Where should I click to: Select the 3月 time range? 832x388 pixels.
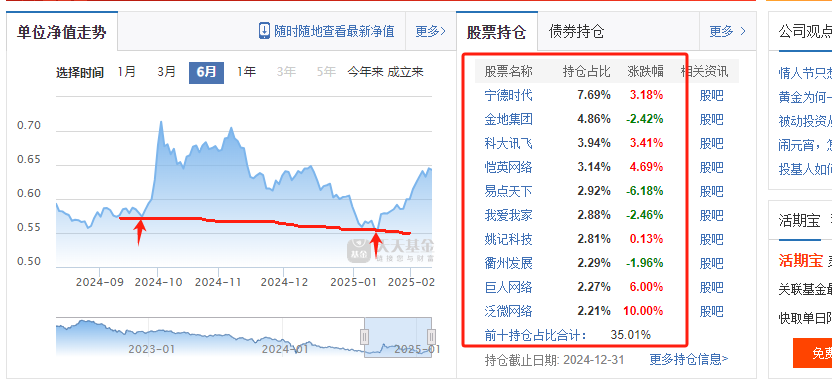(167, 72)
